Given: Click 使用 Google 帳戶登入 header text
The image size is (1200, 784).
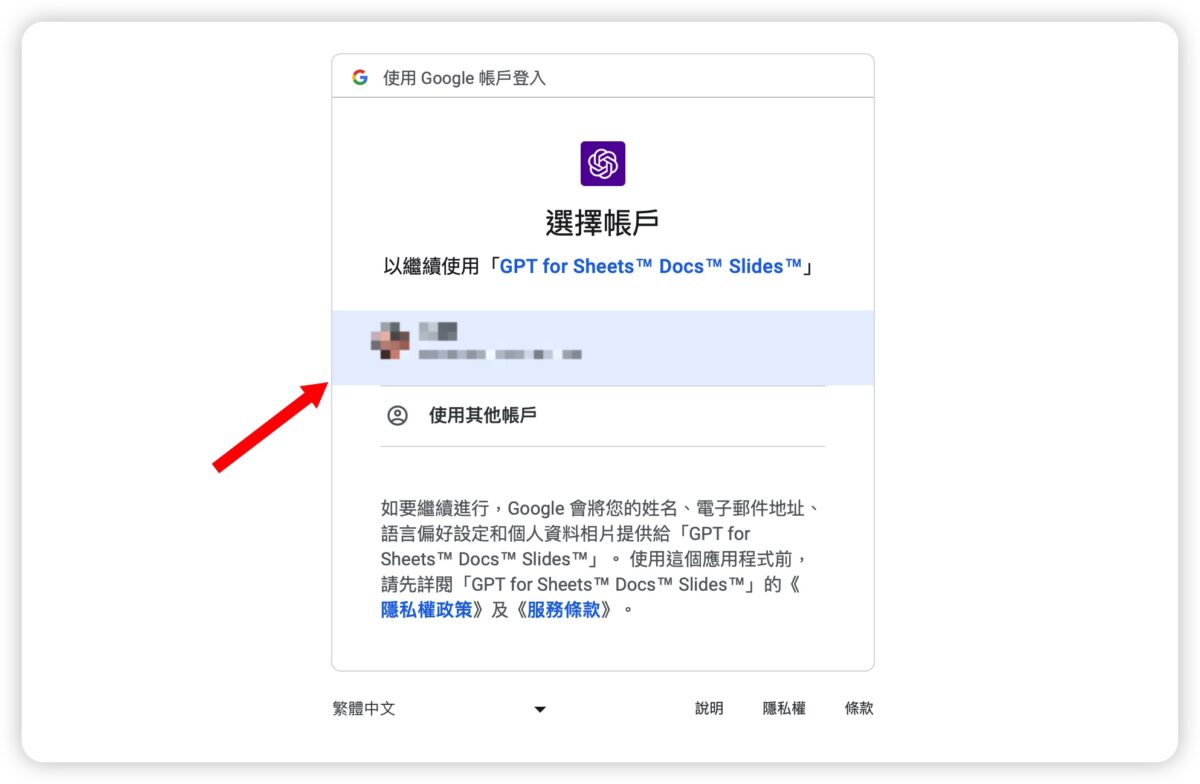Looking at the screenshot, I should (465, 78).
